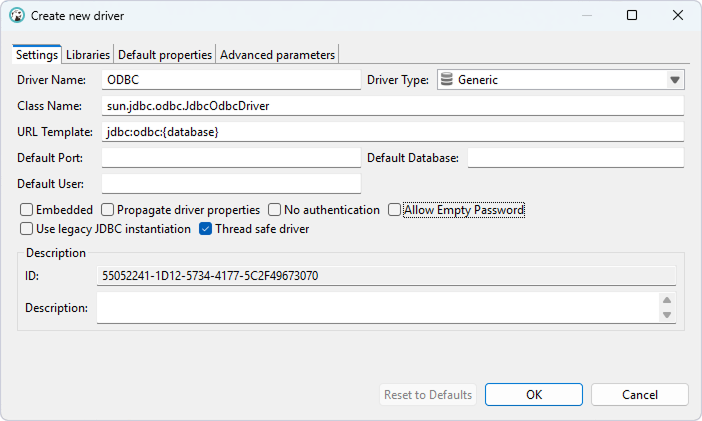Enable the Embedded checkbox
Viewport: 702px width, 421px height.
pos(27,210)
